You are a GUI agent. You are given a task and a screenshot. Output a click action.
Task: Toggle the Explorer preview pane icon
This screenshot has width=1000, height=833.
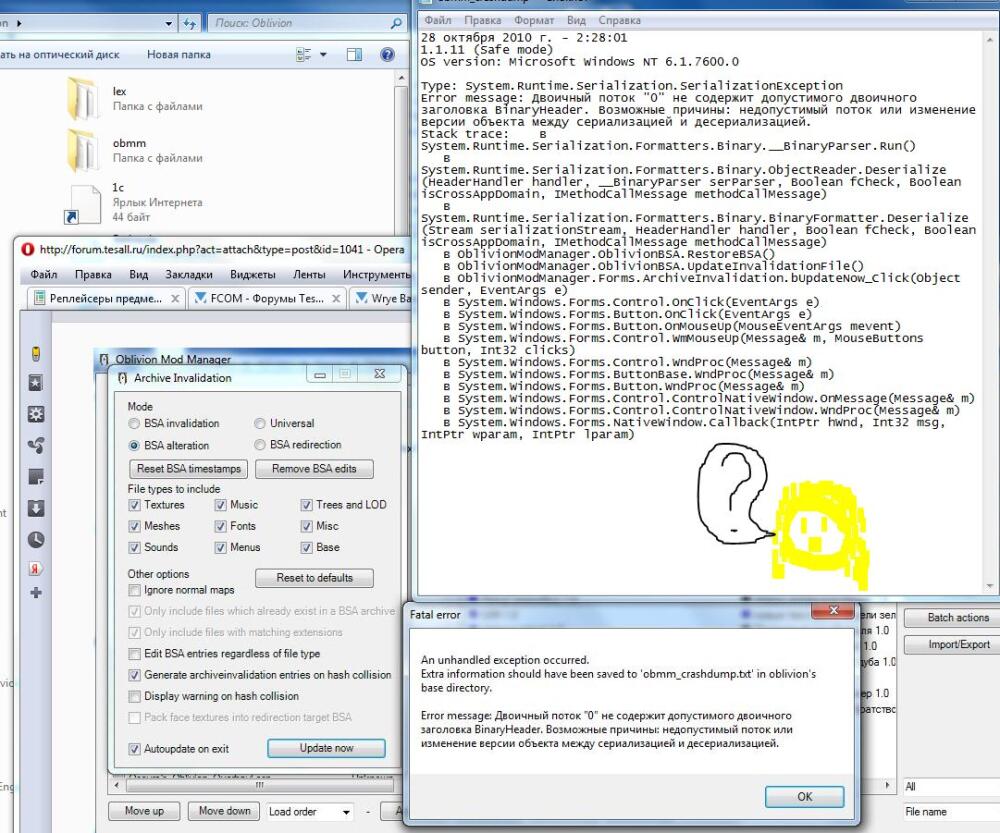click(x=354, y=55)
